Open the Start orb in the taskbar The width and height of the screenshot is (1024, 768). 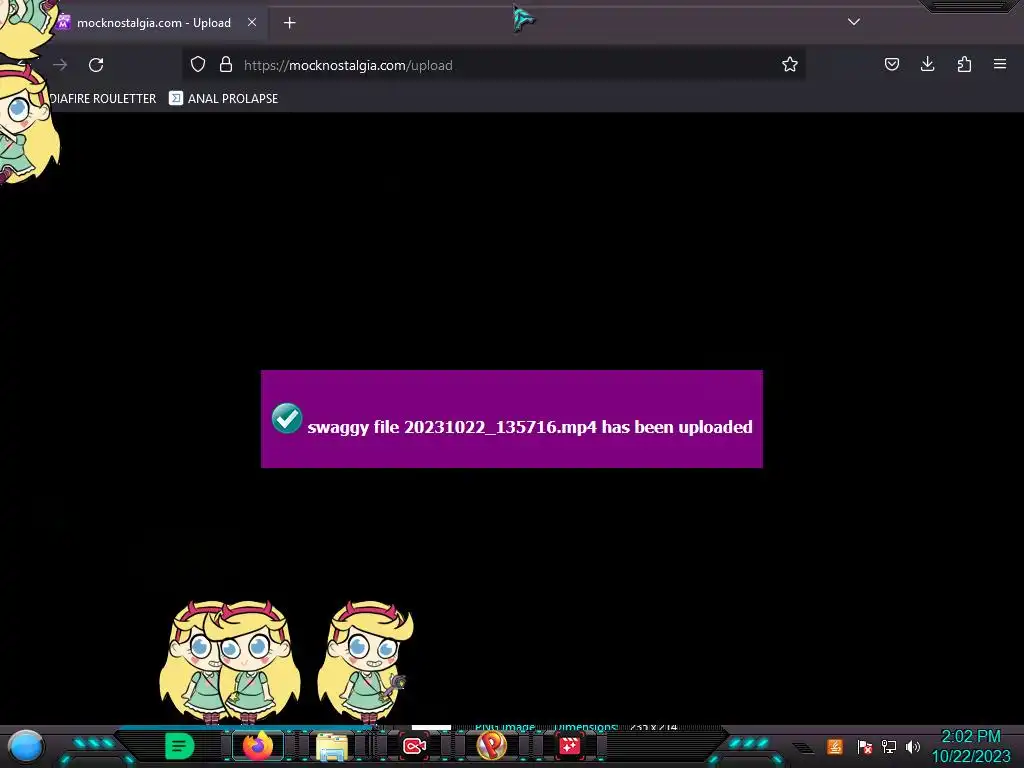[x=26, y=746]
